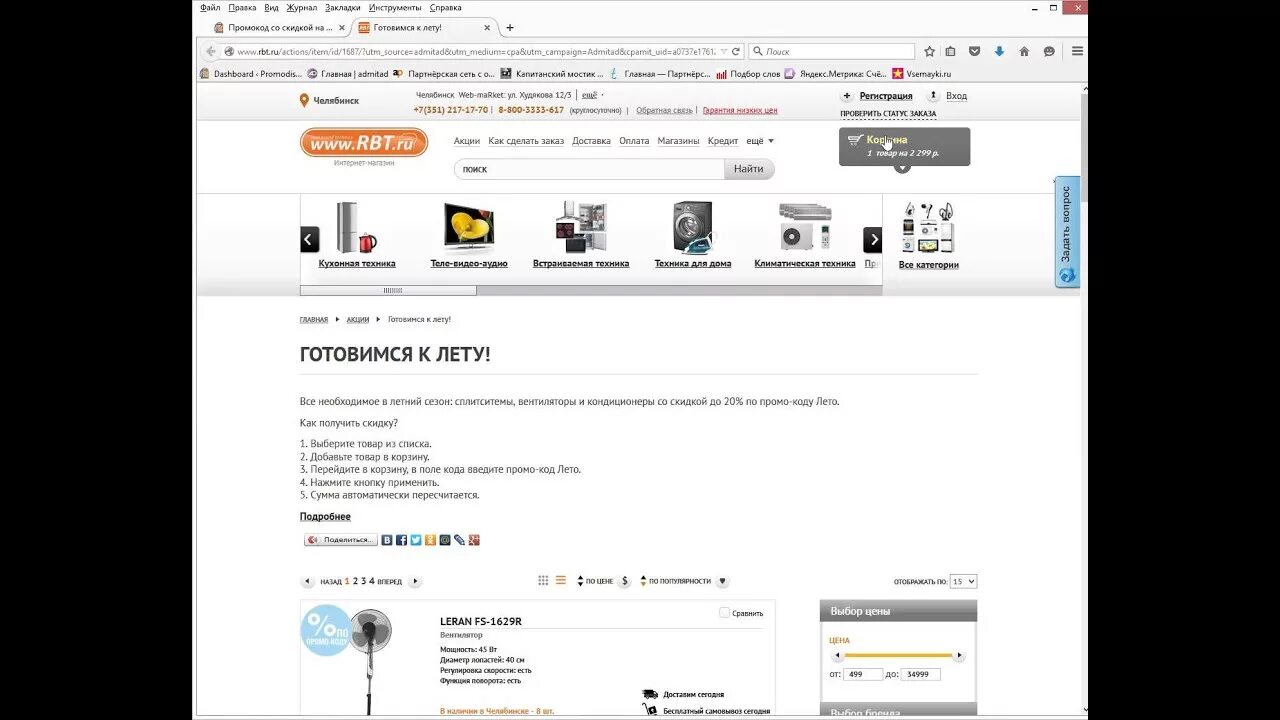
Task: Click the Pocket save icon in the toolbar
Action: pyautogui.click(x=974, y=51)
